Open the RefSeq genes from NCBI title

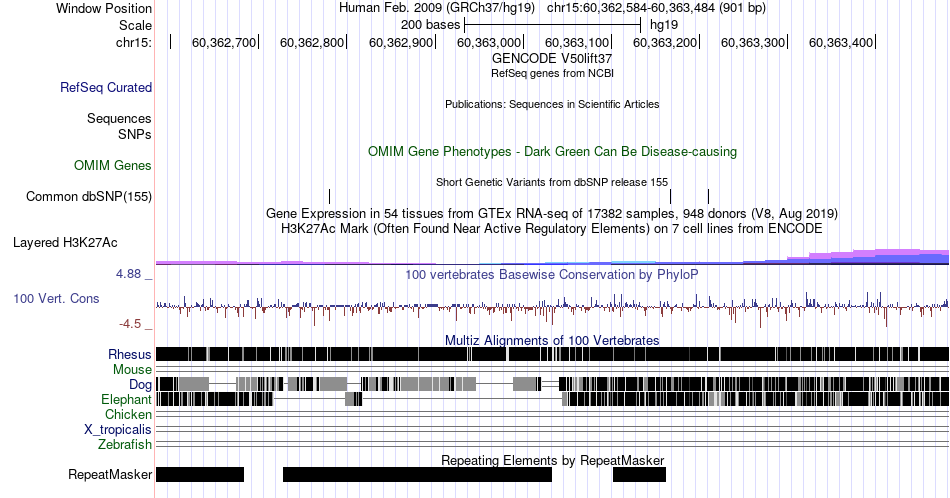click(552, 73)
